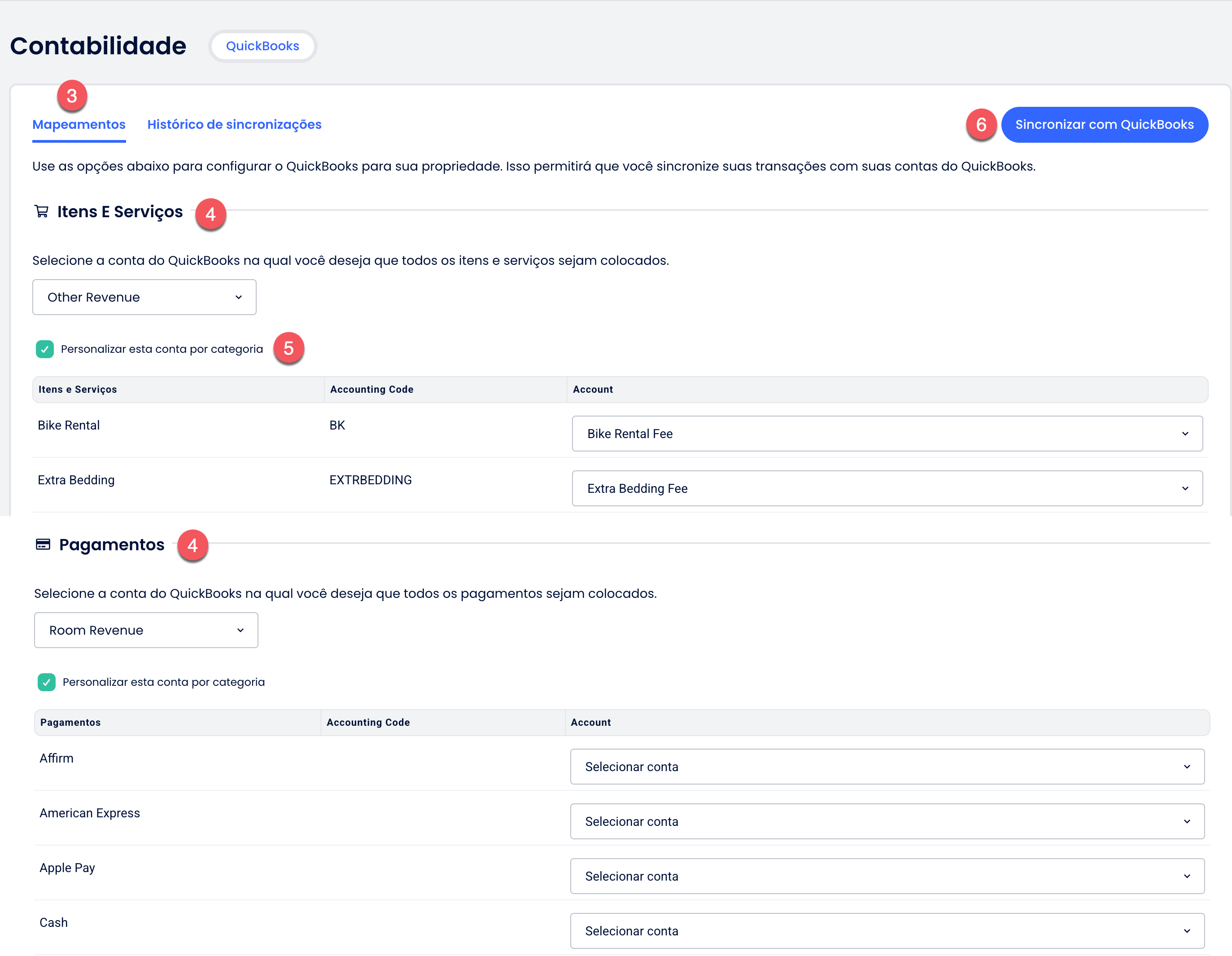1232x956 pixels.
Task: Switch to Histórico de sincronizações tab
Action: [234, 125]
